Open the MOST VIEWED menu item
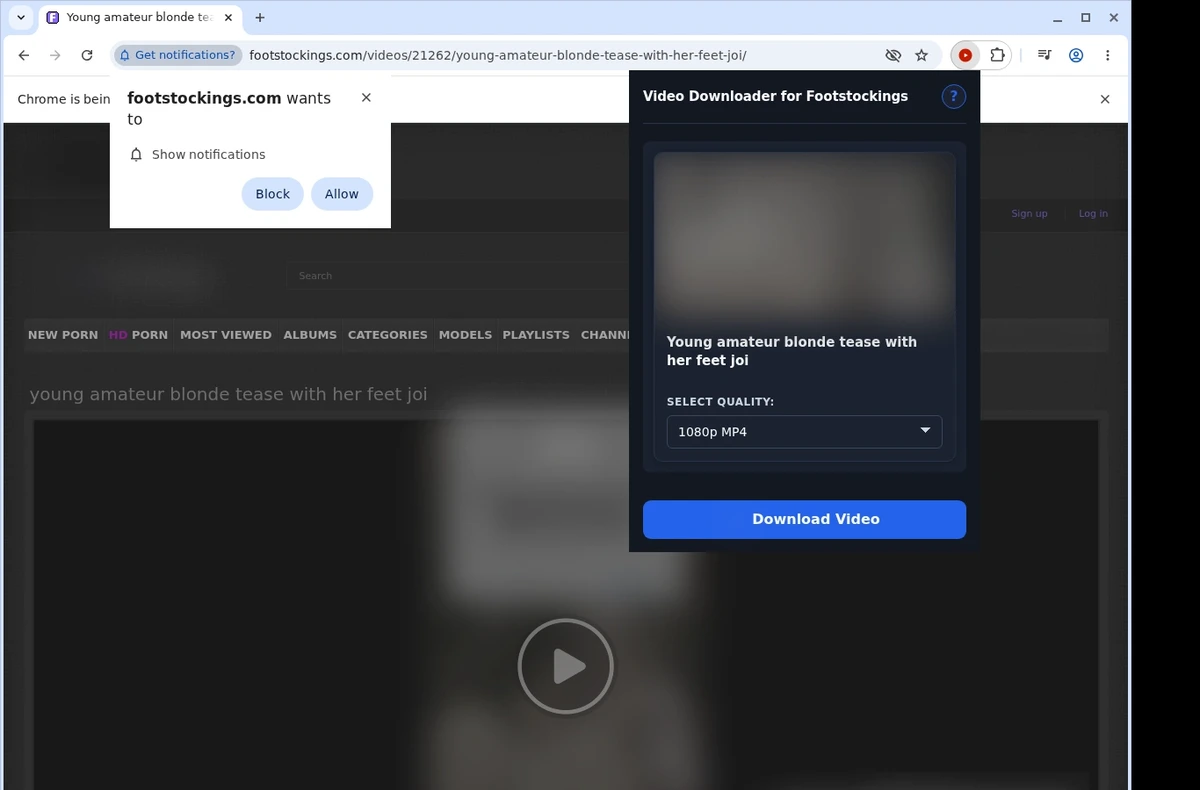The height and width of the screenshot is (790, 1200). click(226, 335)
